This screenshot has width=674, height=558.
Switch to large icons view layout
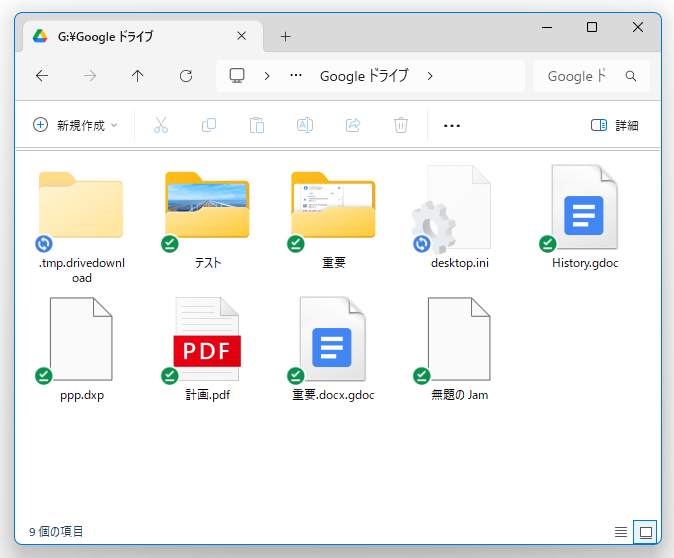[x=645, y=532]
